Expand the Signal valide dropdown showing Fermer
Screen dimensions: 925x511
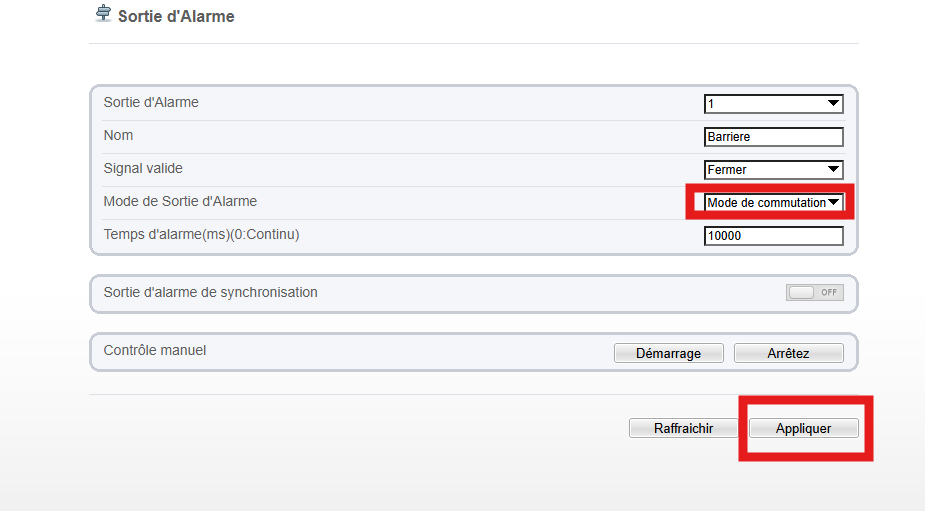click(x=773, y=170)
